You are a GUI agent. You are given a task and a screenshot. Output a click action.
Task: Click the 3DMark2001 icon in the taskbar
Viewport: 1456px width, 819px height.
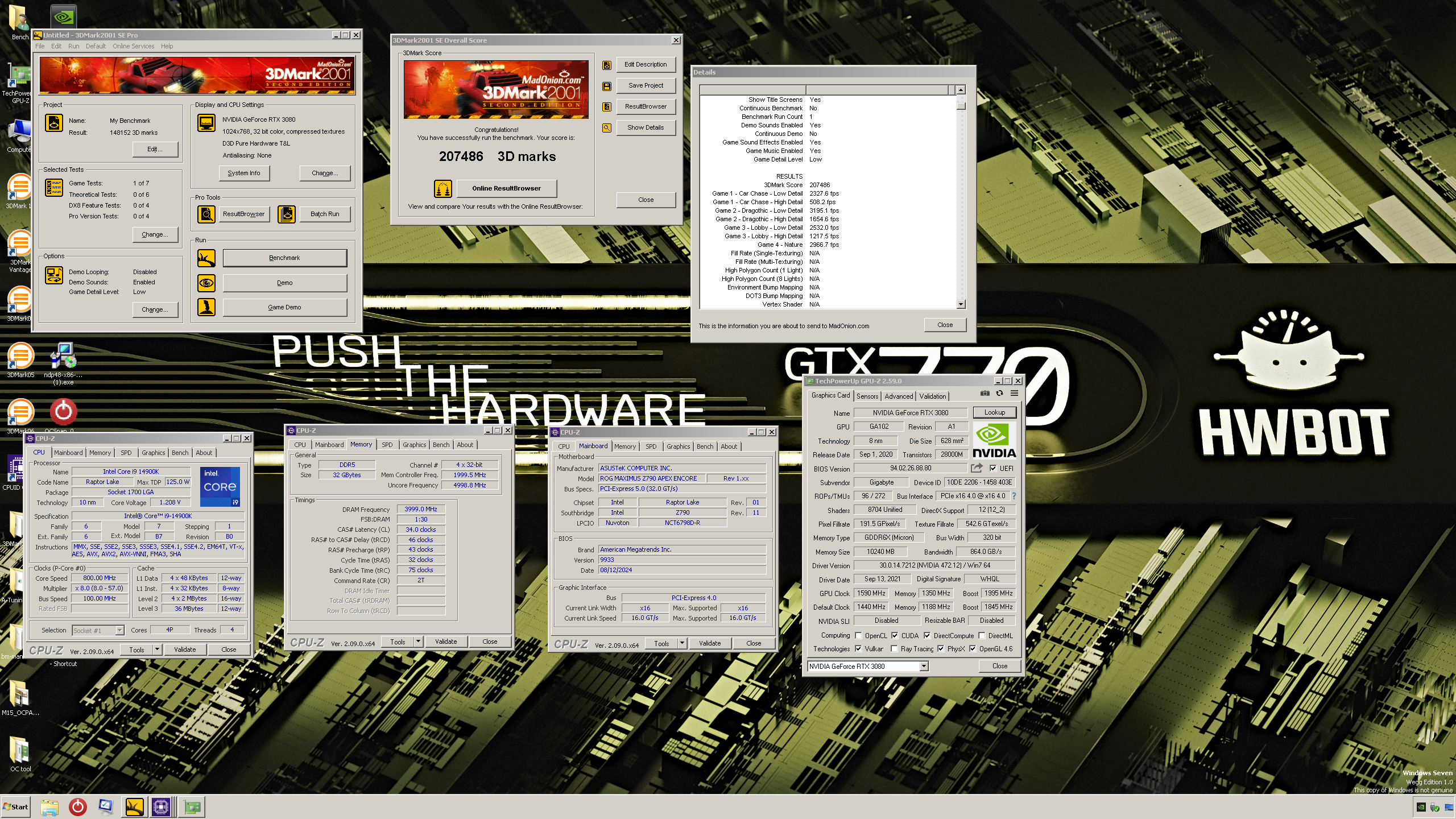[135, 807]
